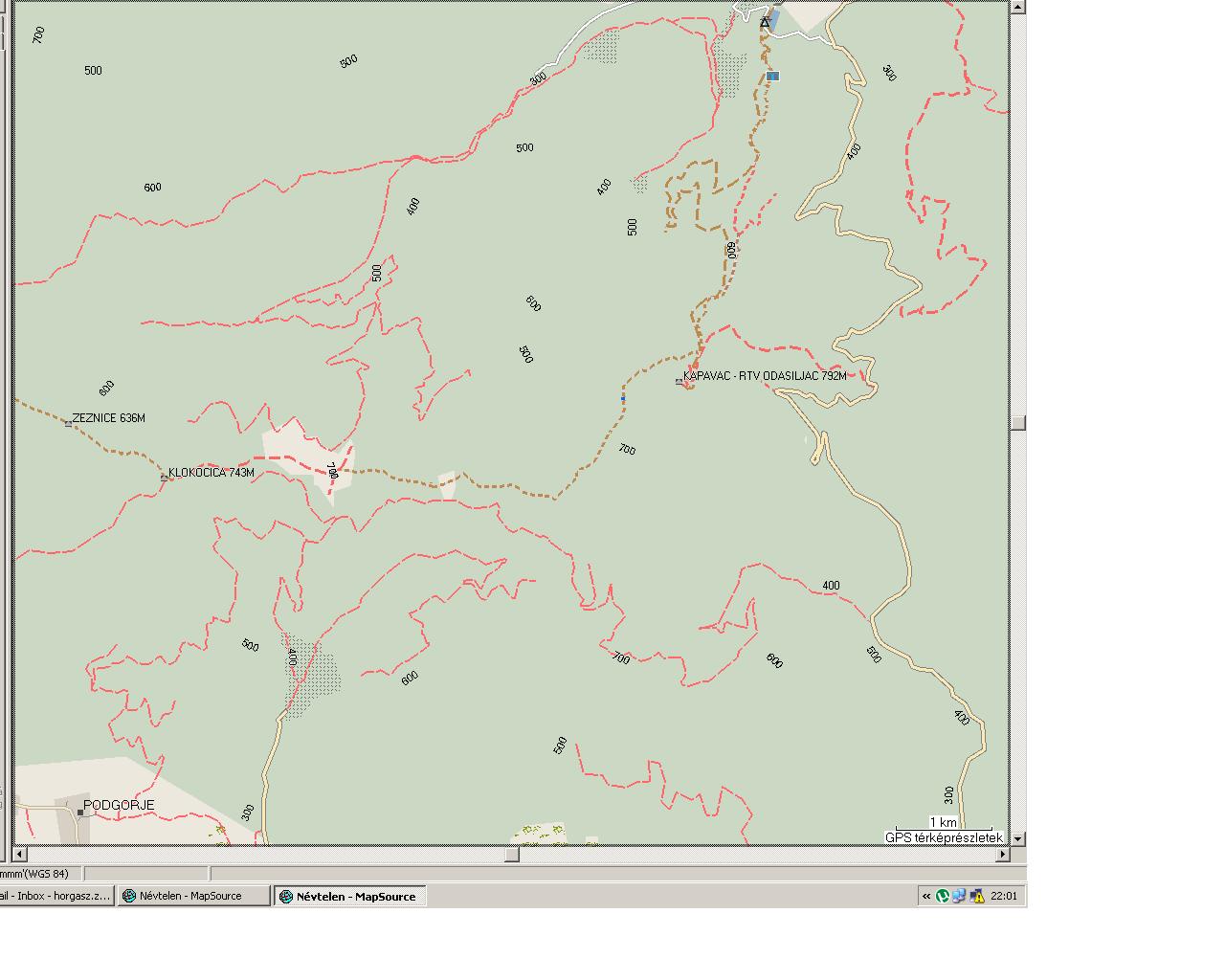Switch to the inactive Névtelen - MapSource taskbar window
The image size is (1225, 980).
coord(194,896)
